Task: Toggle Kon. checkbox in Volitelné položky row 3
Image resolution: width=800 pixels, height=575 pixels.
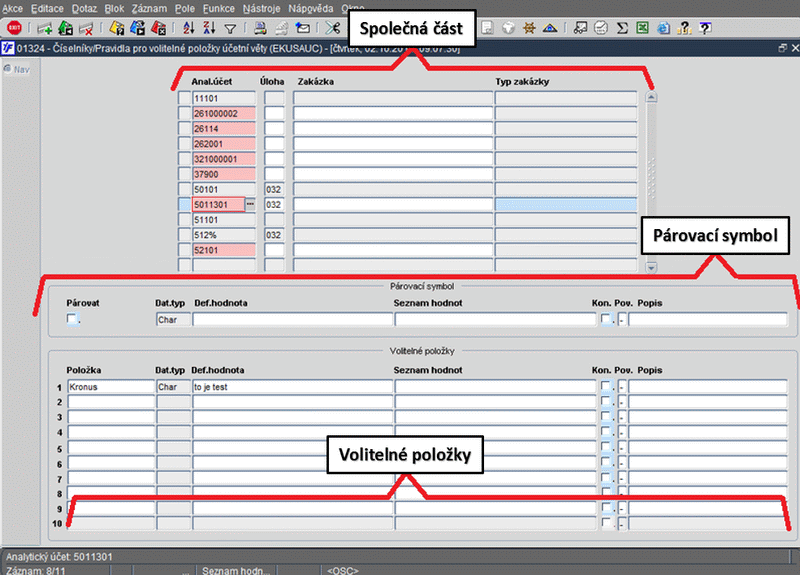Action: tap(606, 417)
